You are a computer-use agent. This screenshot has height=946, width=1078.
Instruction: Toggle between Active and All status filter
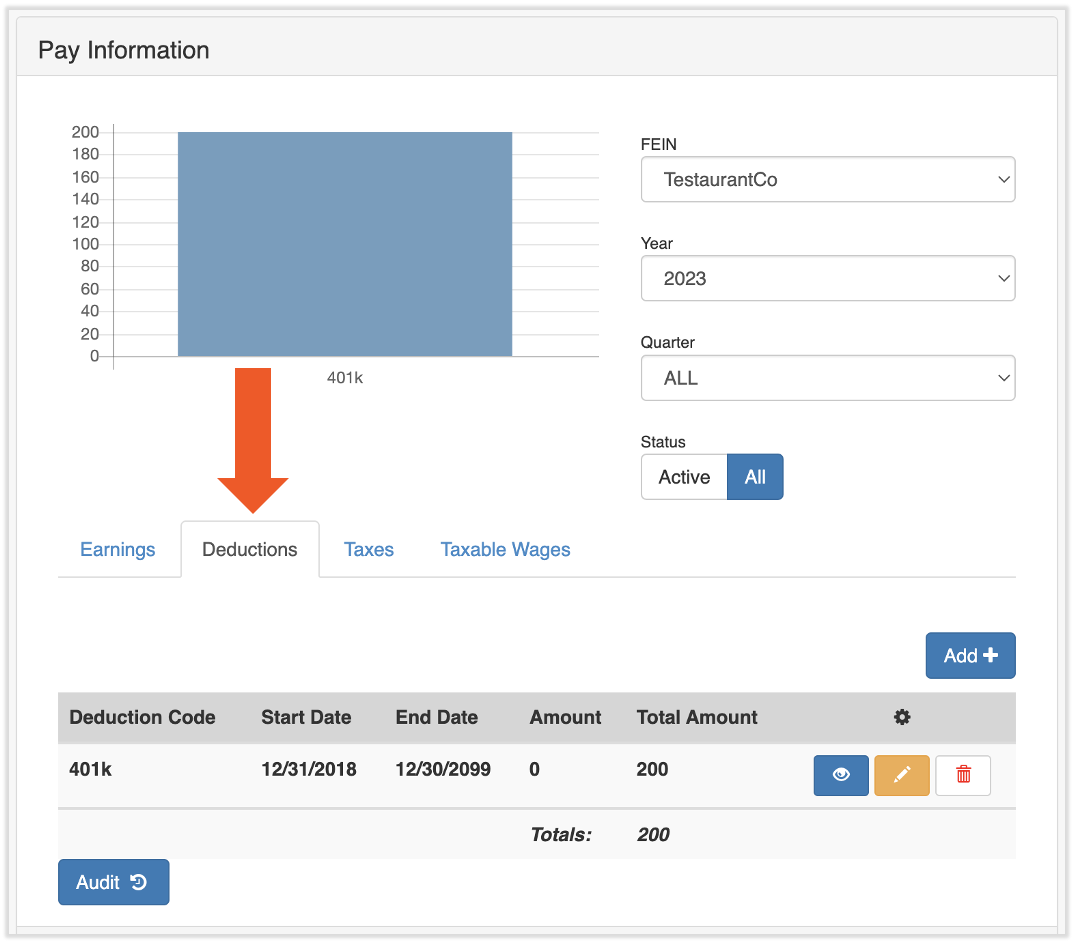(712, 477)
